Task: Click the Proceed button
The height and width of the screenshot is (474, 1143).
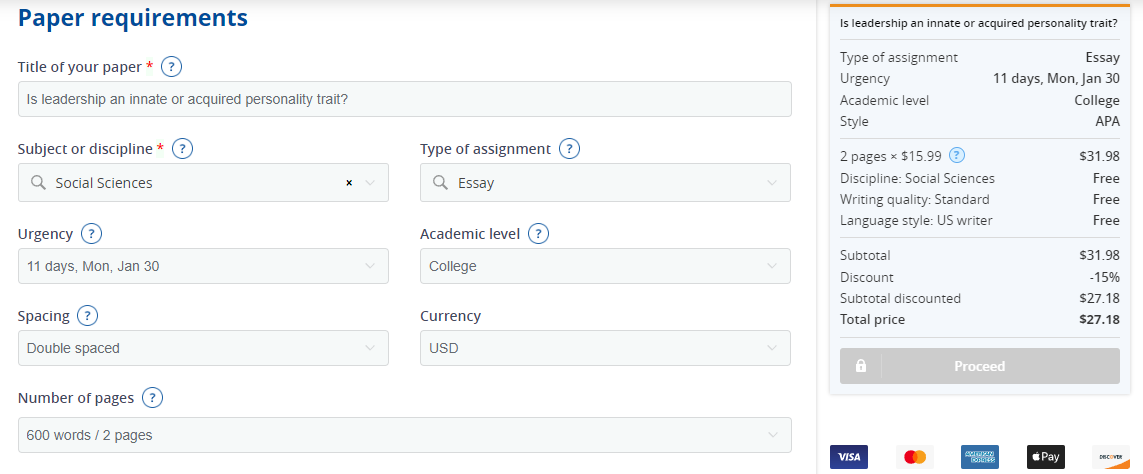Action: click(980, 366)
